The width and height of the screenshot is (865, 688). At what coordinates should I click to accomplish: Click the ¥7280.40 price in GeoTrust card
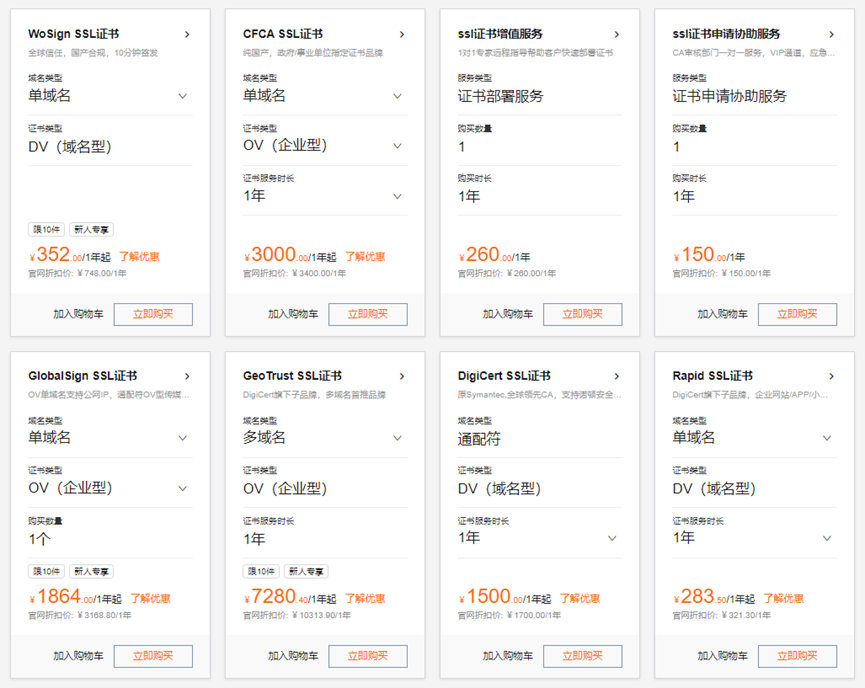tap(276, 597)
